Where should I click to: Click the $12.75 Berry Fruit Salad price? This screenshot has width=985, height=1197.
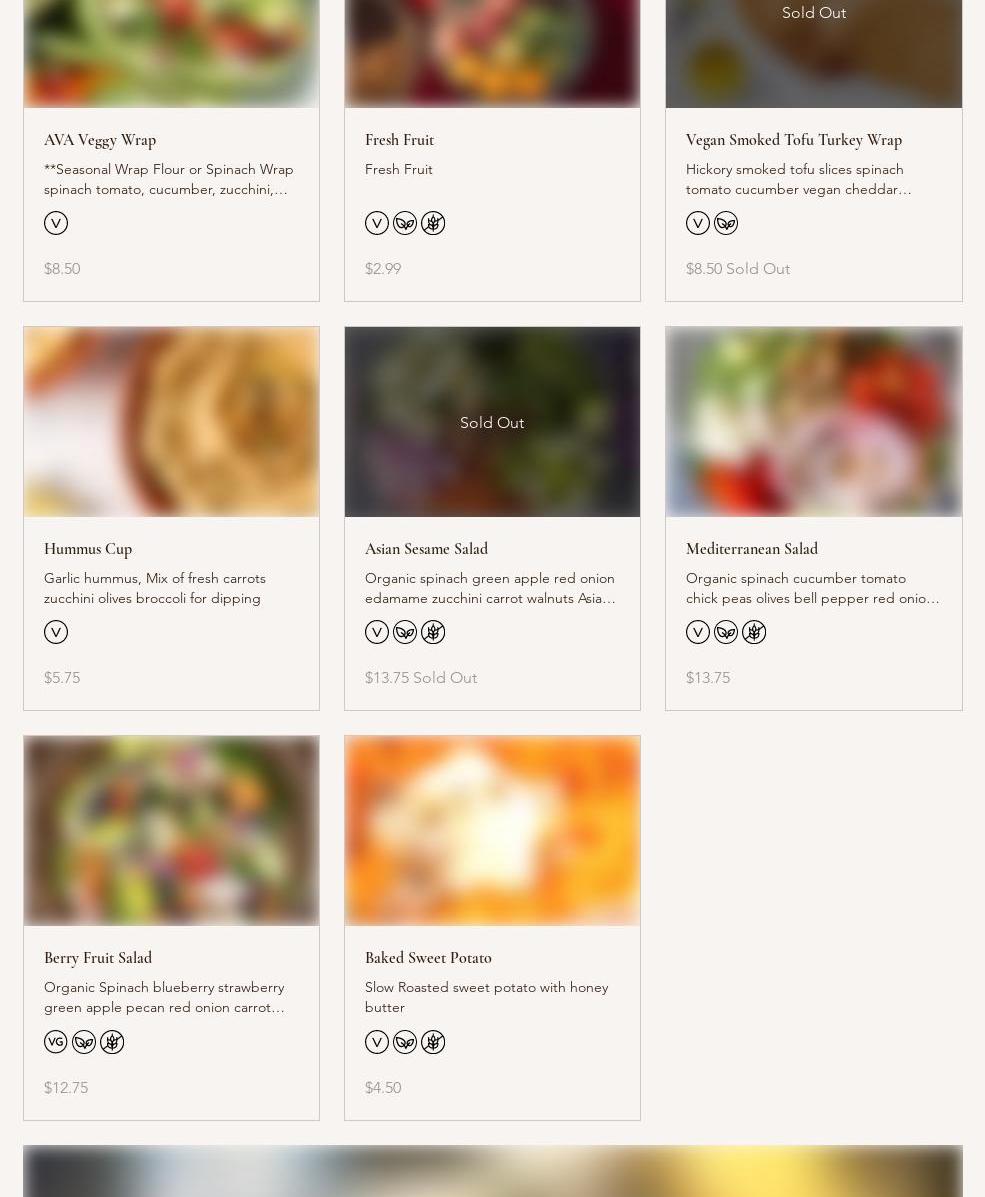(x=66, y=1088)
